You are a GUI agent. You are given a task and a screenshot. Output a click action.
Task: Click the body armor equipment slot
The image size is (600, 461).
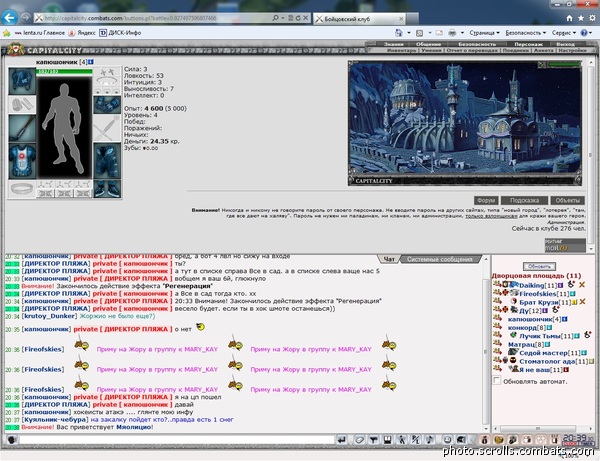[22, 161]
